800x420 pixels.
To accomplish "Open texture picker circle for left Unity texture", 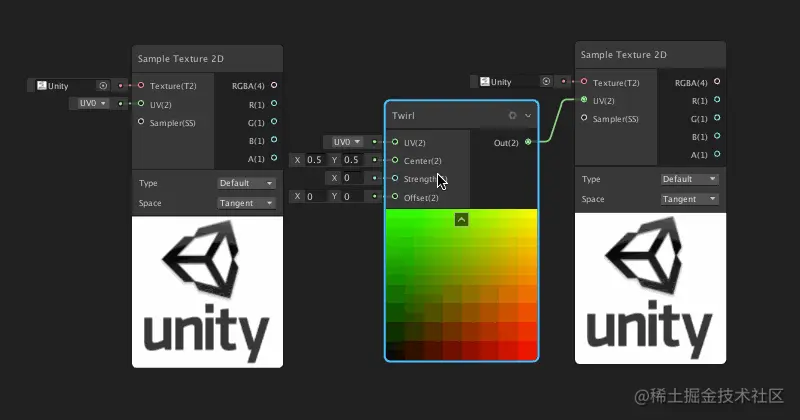I will (x=103, y=86).
